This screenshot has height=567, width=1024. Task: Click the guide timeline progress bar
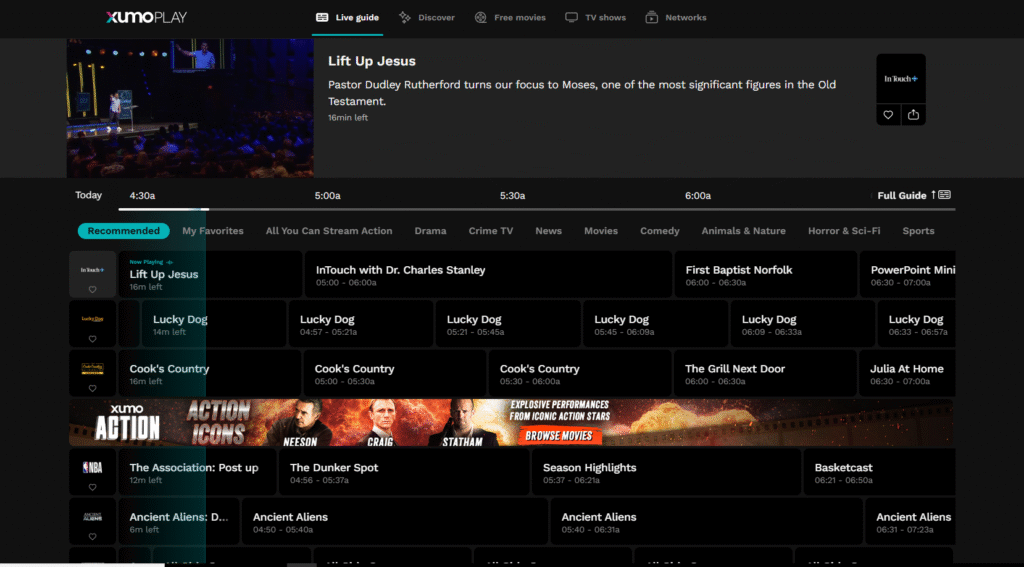pos(536,209)
